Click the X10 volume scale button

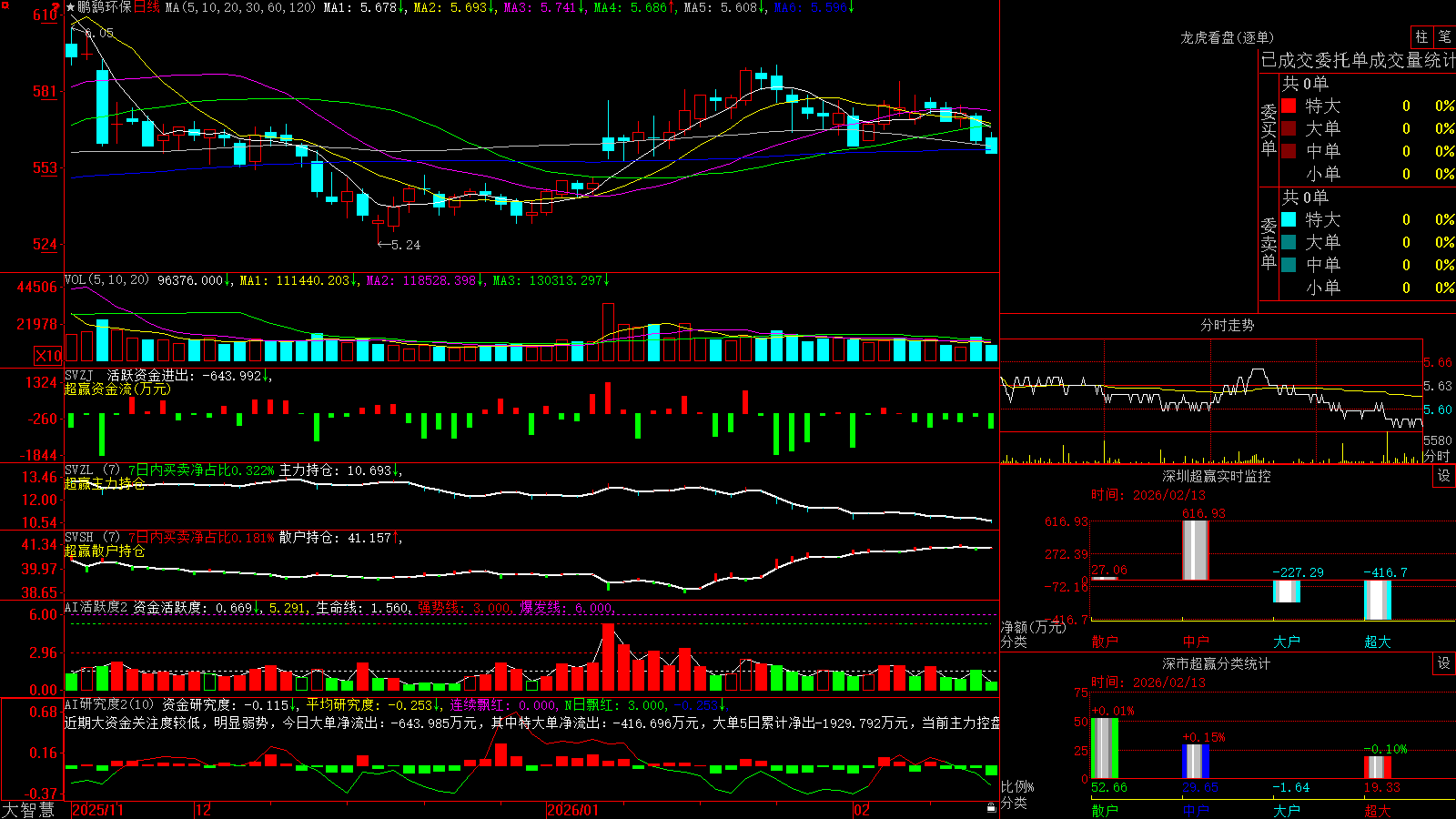[x=48, y=356]
